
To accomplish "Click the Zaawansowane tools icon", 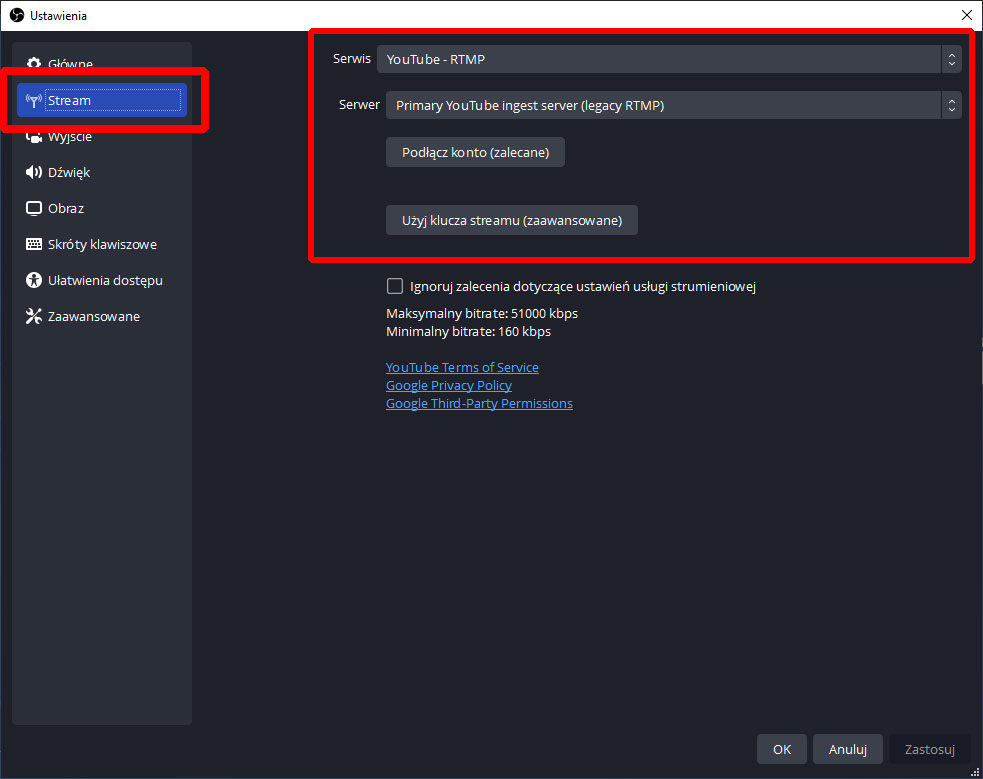I will tap(33, 317).
